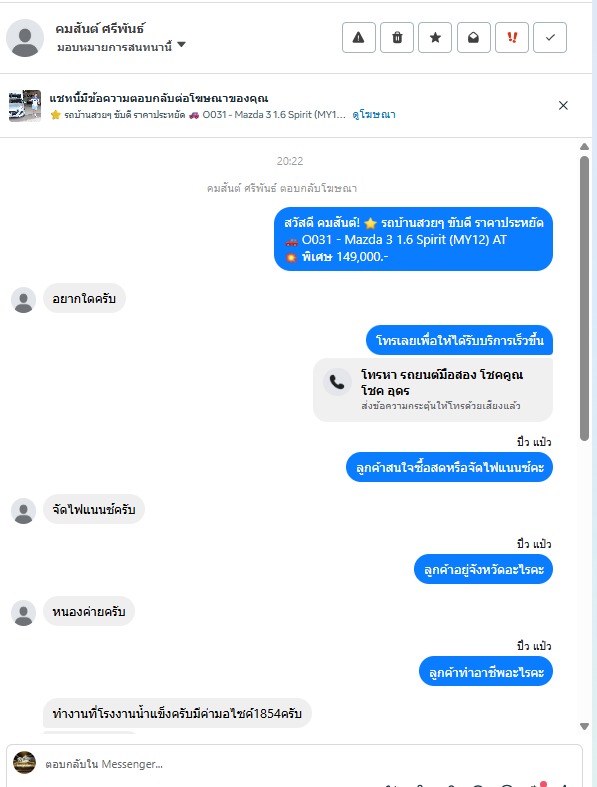Screen dimensions: 597x787
Task: Mark conversation done with checkmark icon
Action: click(x=550, y=38)
